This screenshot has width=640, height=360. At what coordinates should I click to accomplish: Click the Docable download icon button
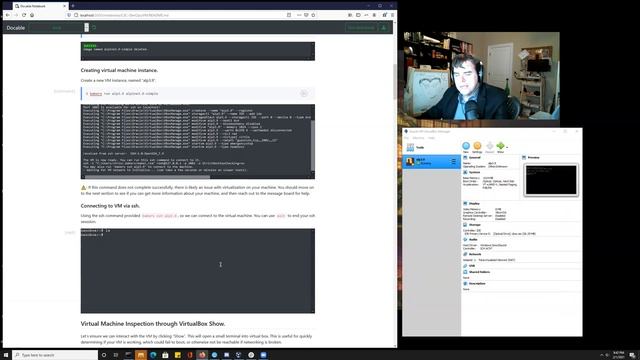pyautogui.click(x=383, y=28)
